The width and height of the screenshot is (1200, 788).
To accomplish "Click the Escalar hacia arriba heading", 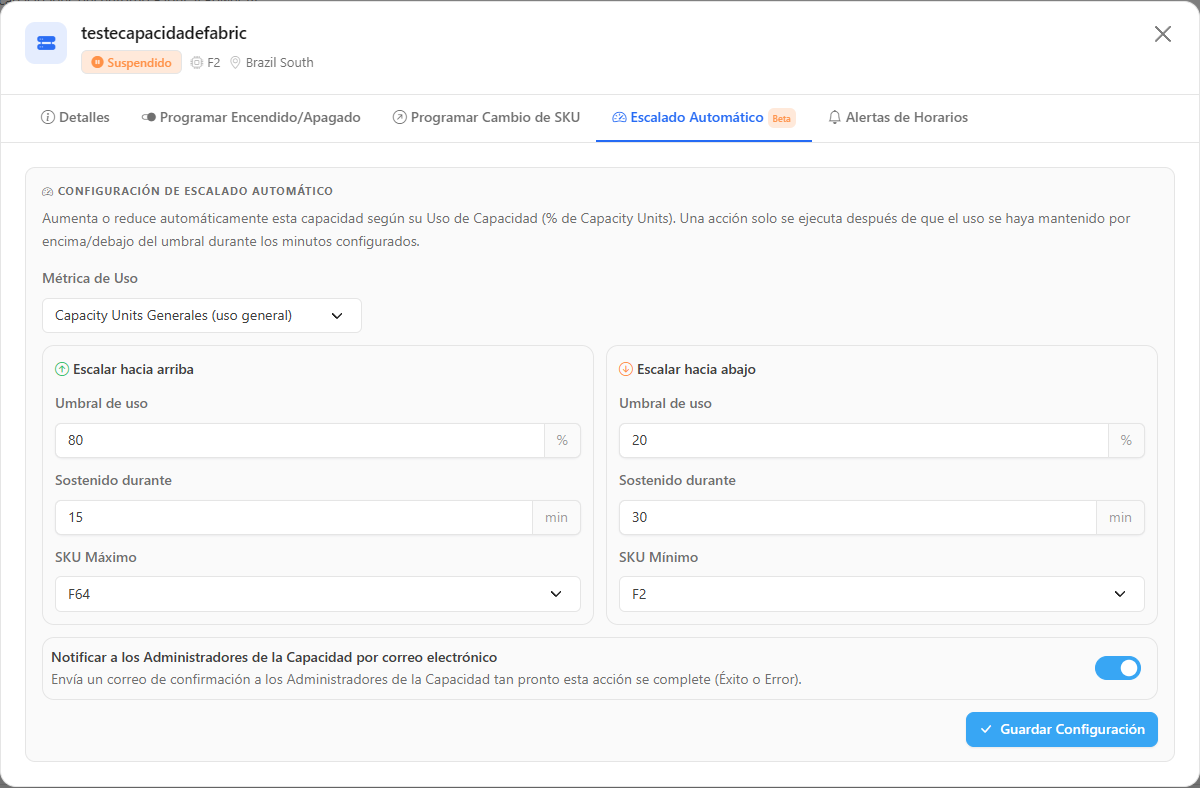I will point(133,369).
